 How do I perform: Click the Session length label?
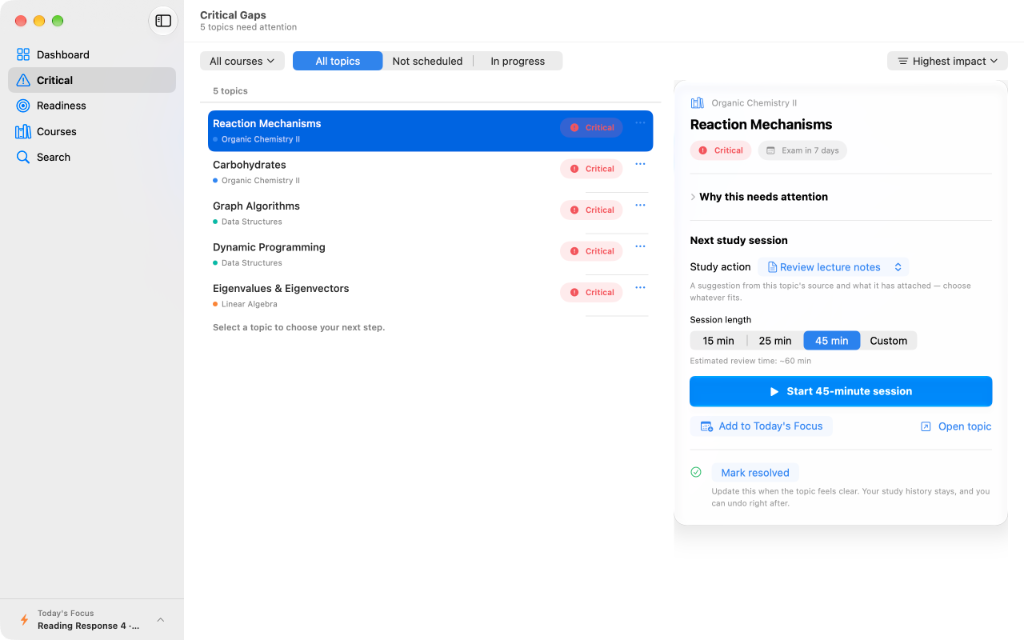click(720, 320)
